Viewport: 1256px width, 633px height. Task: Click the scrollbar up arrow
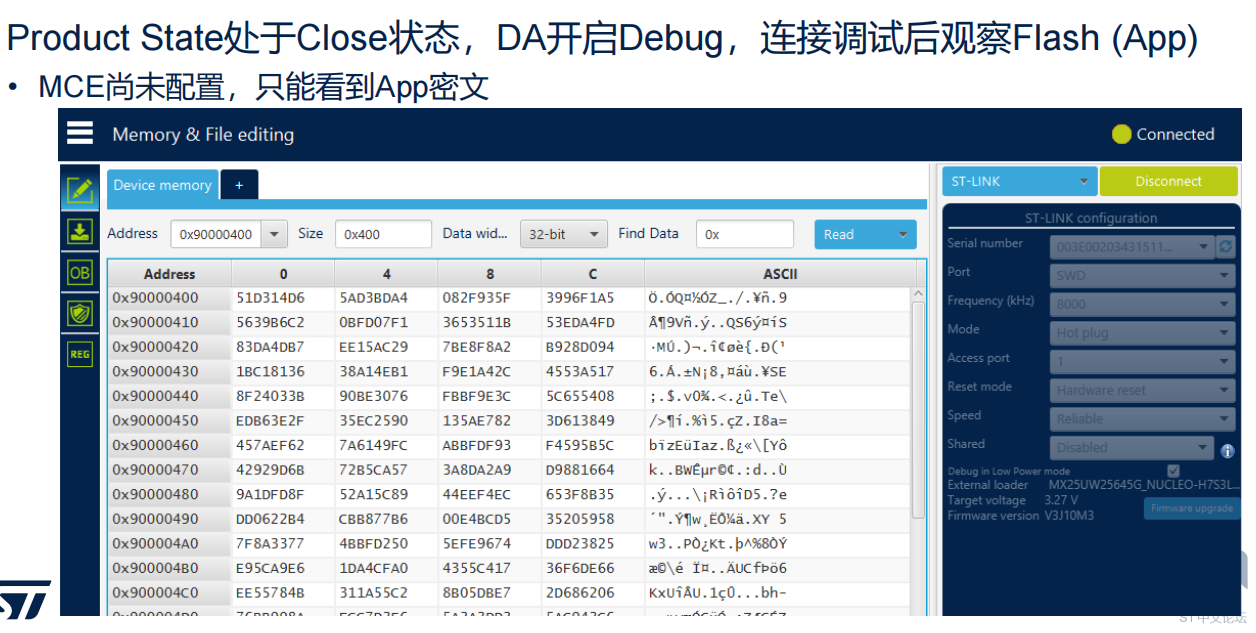[x=919, y=294]
